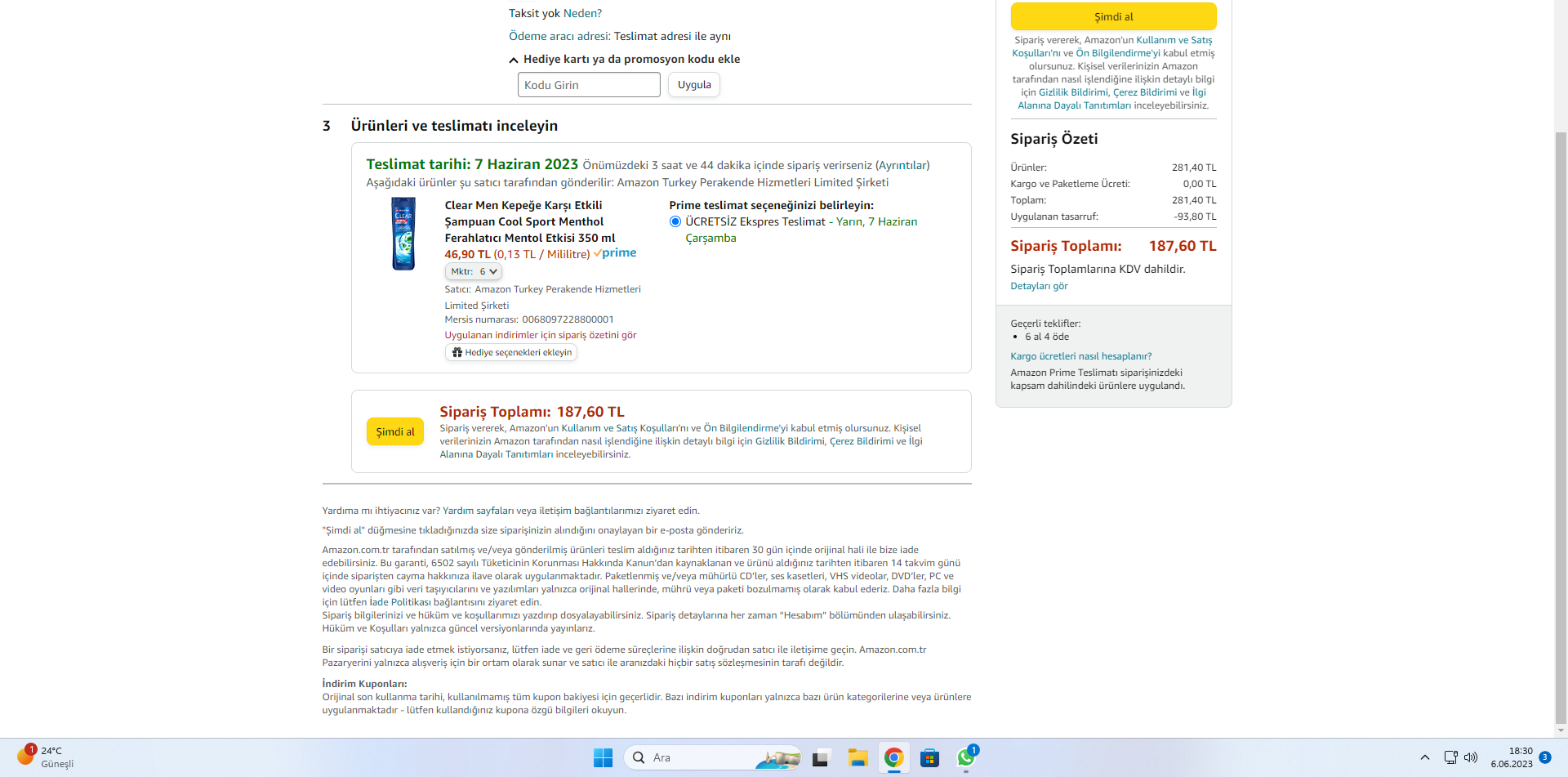Show hidden system tray icons
1568x777 pixels.
tap(1425, 757)
